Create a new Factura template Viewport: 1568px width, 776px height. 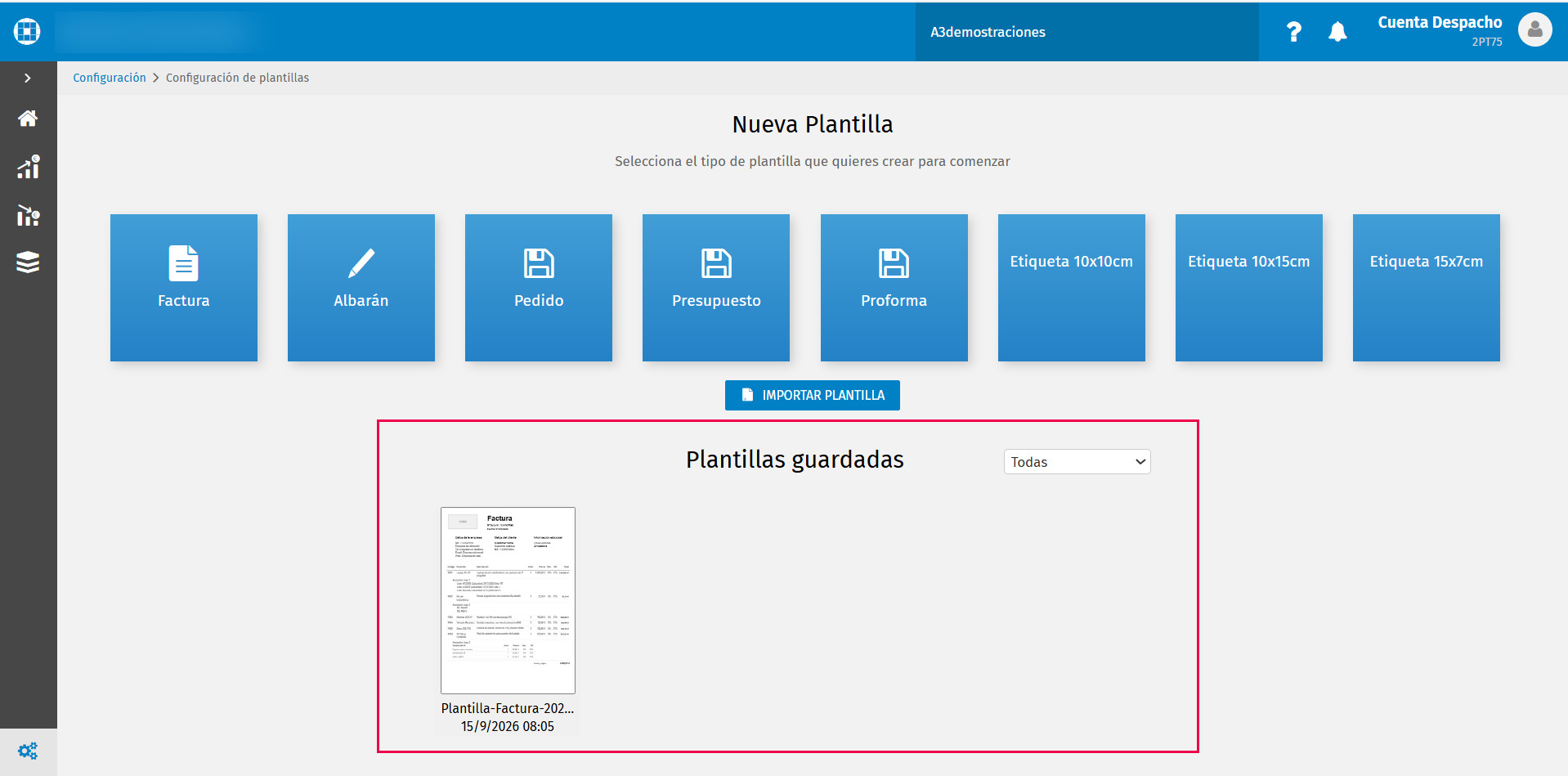pyautogui.click(x=184, y=288)
